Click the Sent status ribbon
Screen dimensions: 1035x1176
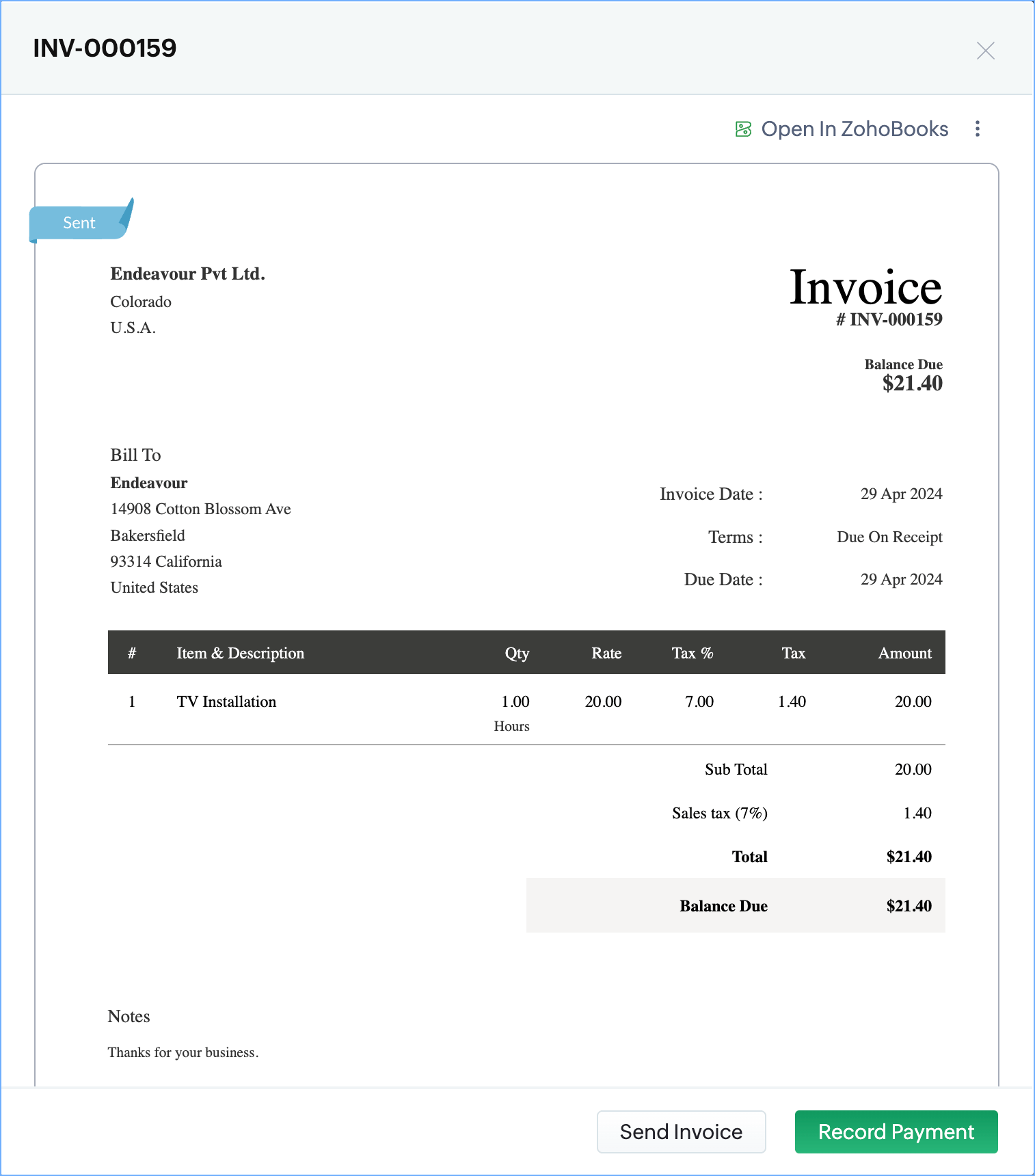[79, 222]
